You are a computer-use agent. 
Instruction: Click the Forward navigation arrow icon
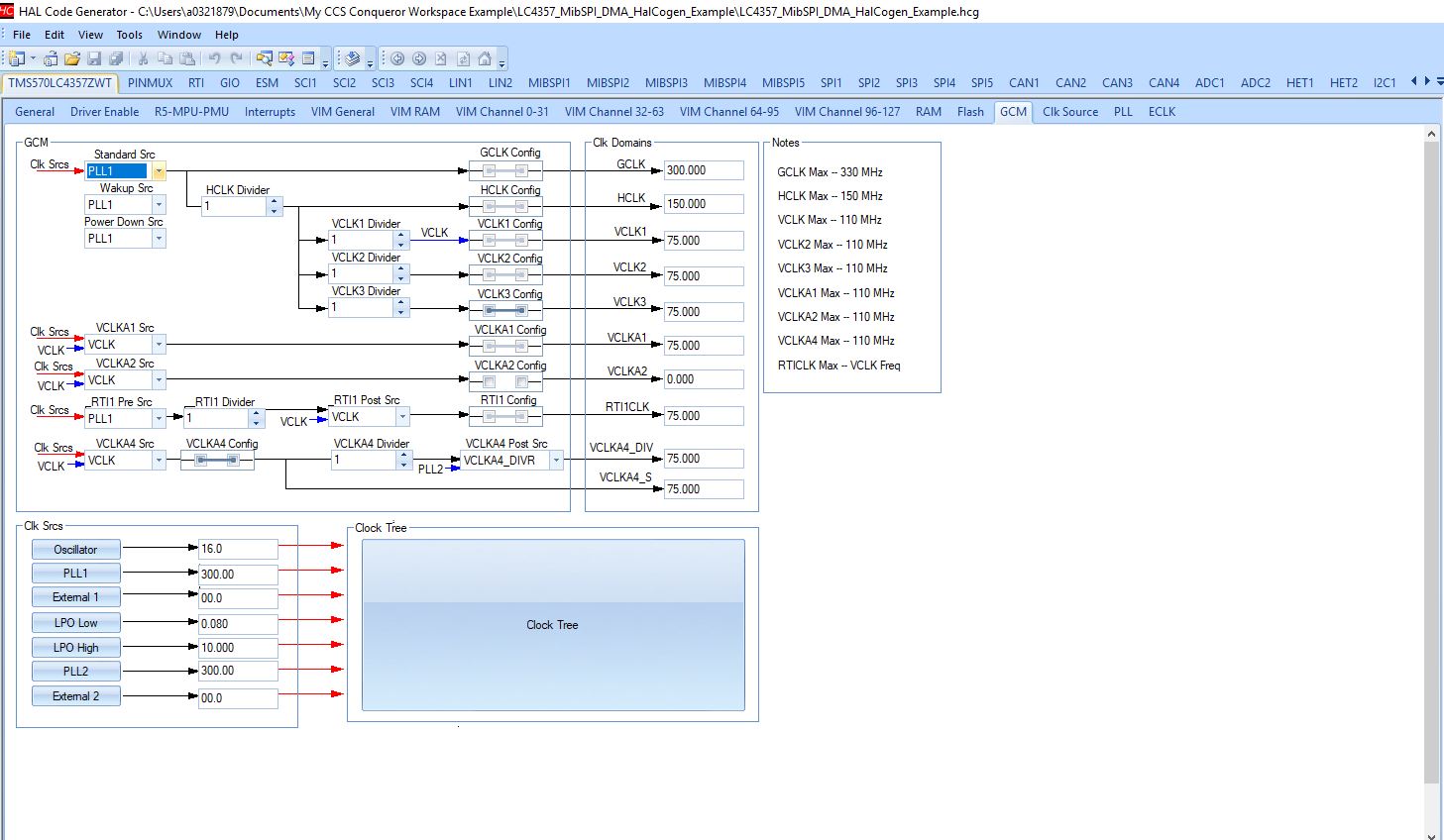click(419, 58)
